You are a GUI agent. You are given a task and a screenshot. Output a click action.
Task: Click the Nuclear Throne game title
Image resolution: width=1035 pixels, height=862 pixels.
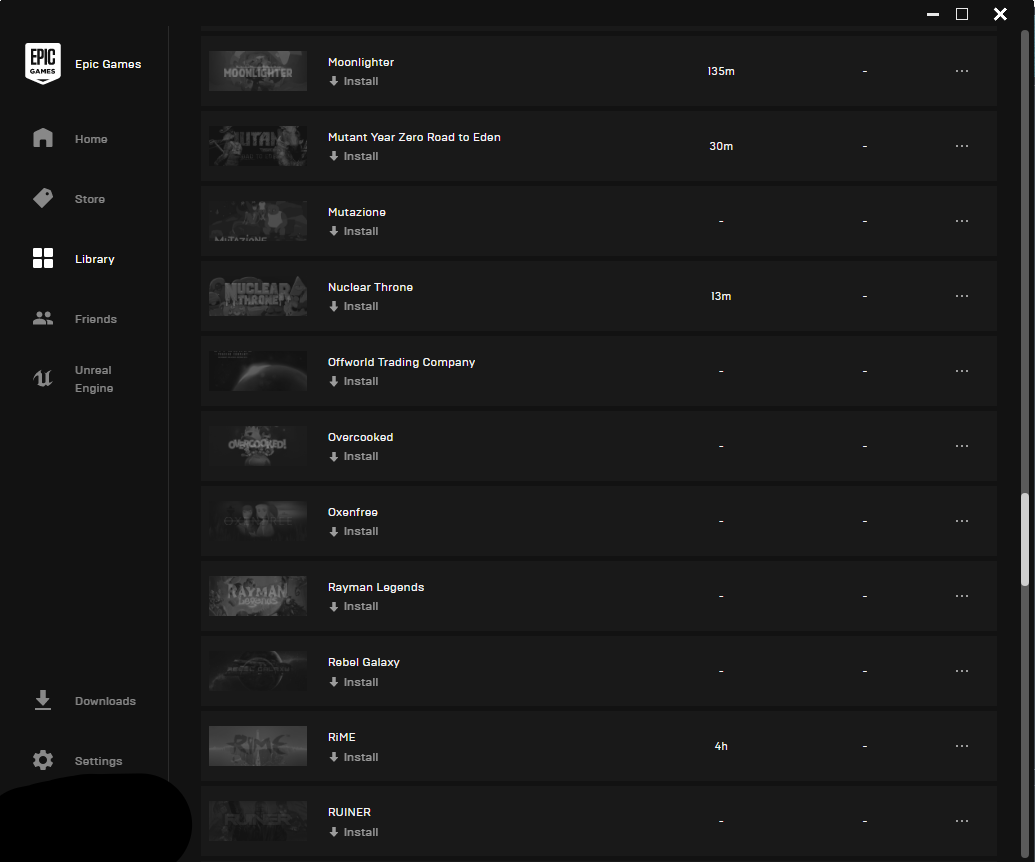pyautogui.click(x=370, y=287)
